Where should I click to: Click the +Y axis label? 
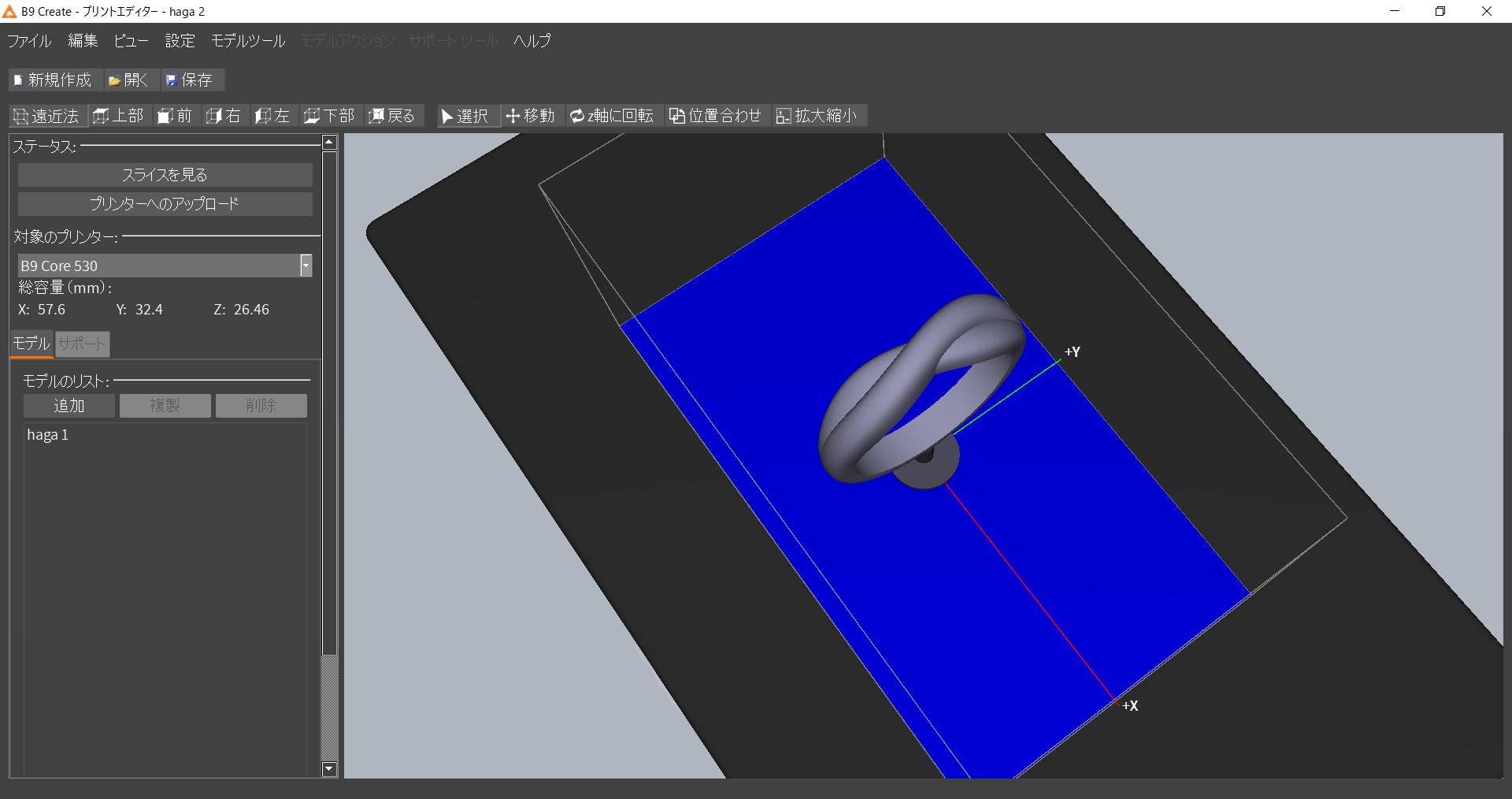point(1073,352)
